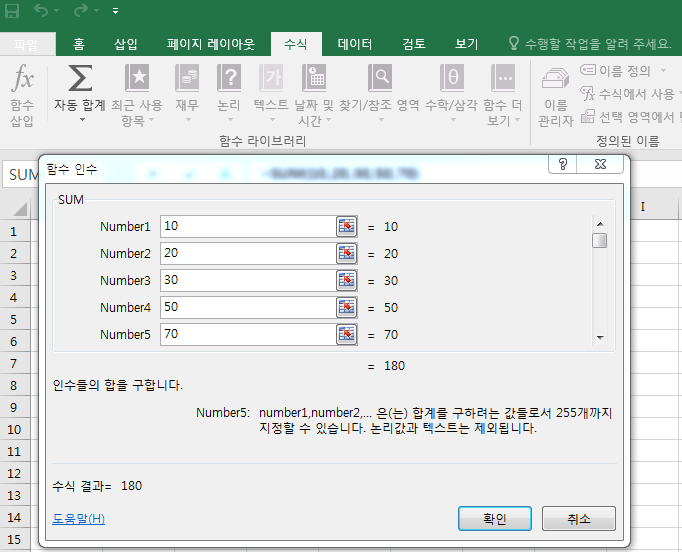The height and width of the screenshot is (552, 682).
Task: Click the AutoSum (자동 합계) sigma icon
Action: pyautogui.click(x=80, y=78)
